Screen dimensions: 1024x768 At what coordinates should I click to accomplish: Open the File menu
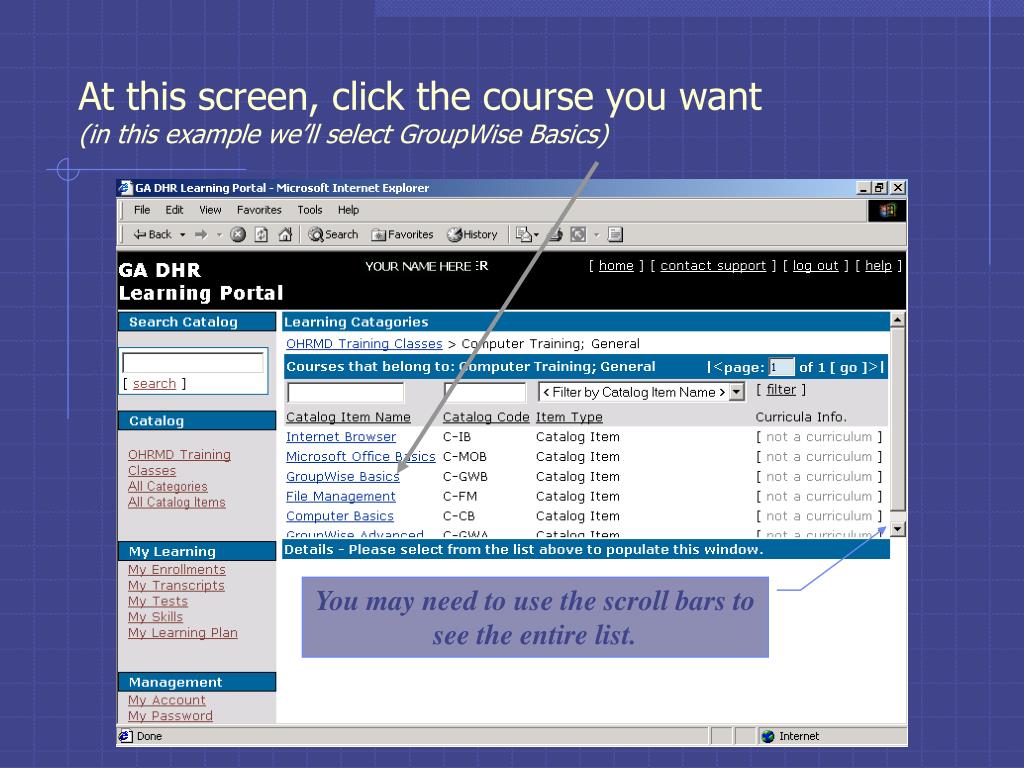click(x=142, y=210)
